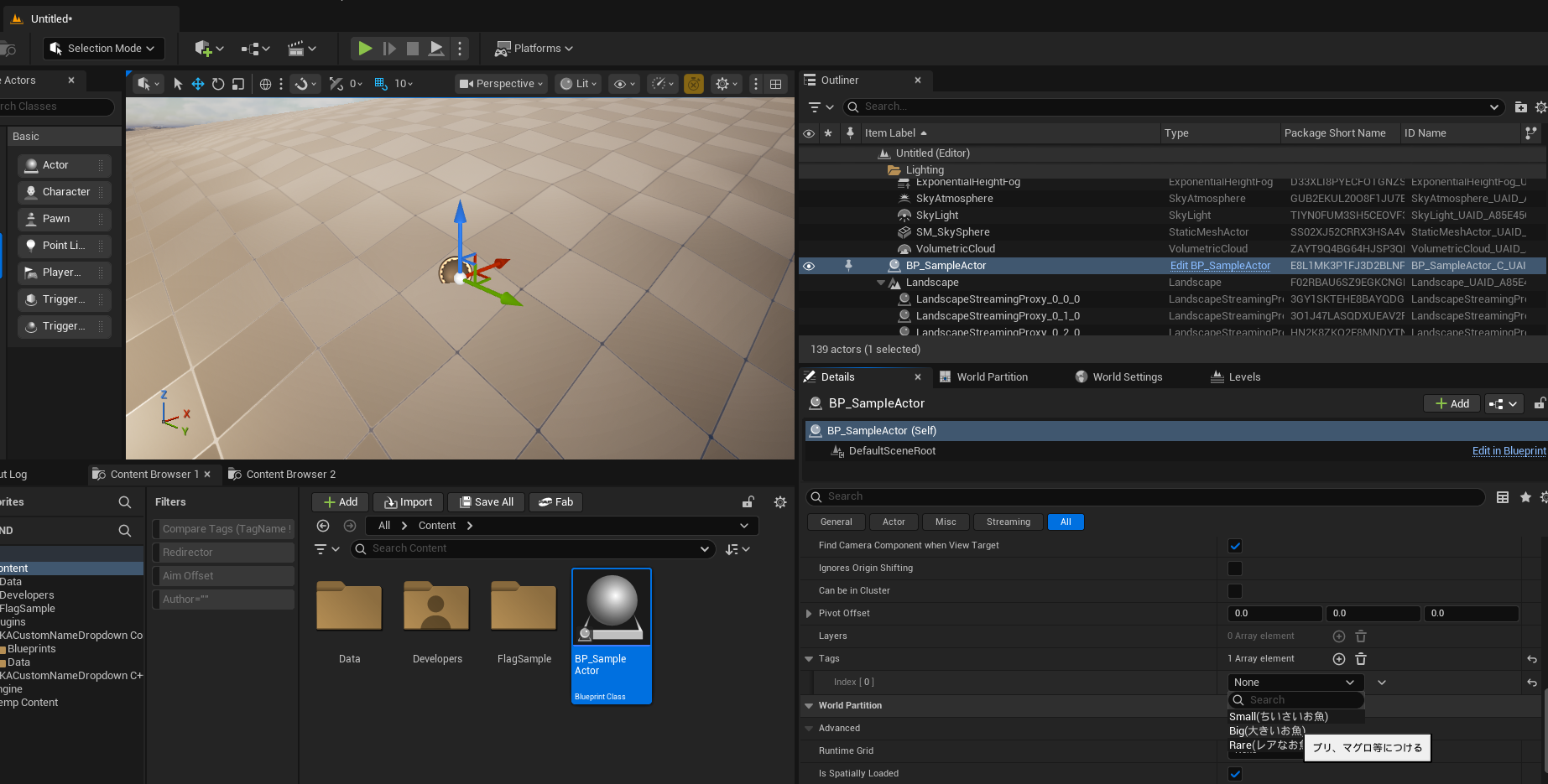The height and width of the screenshot is (784, 1548).
Task: Click the Import button
Action: pyautogui.click(x=408, y=502)
